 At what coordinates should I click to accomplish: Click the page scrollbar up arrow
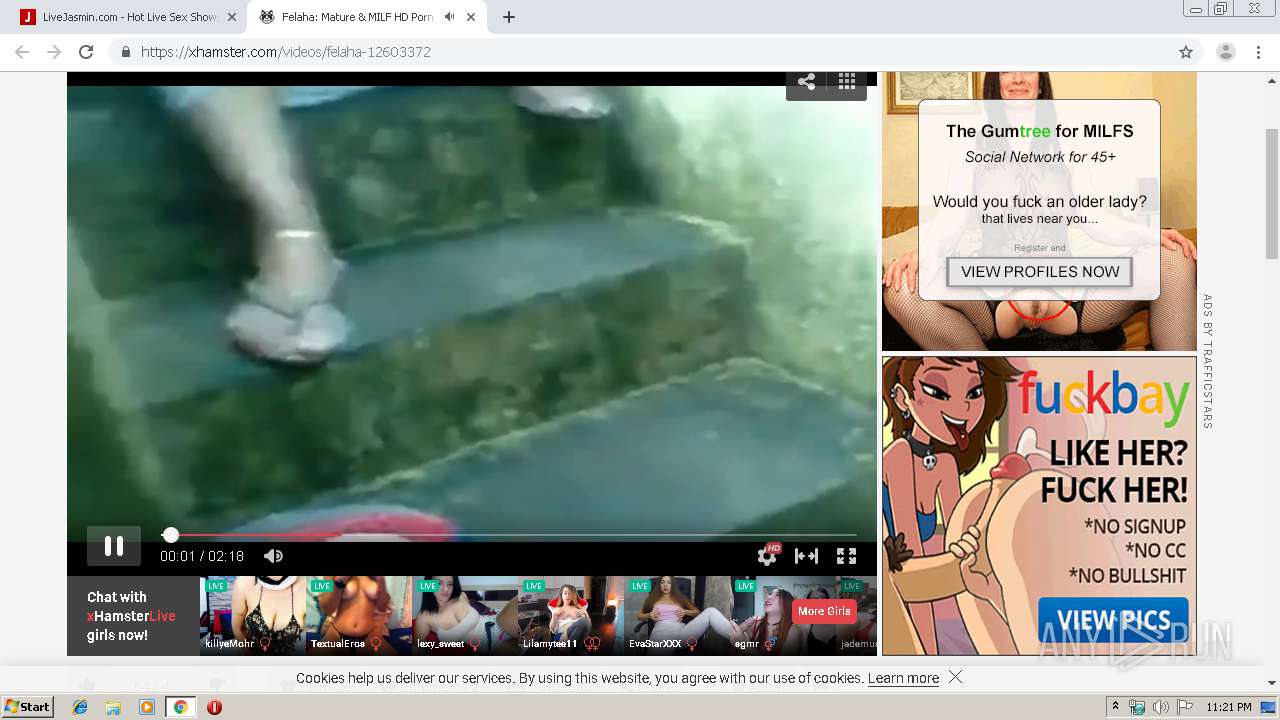tap(1272, 81)
